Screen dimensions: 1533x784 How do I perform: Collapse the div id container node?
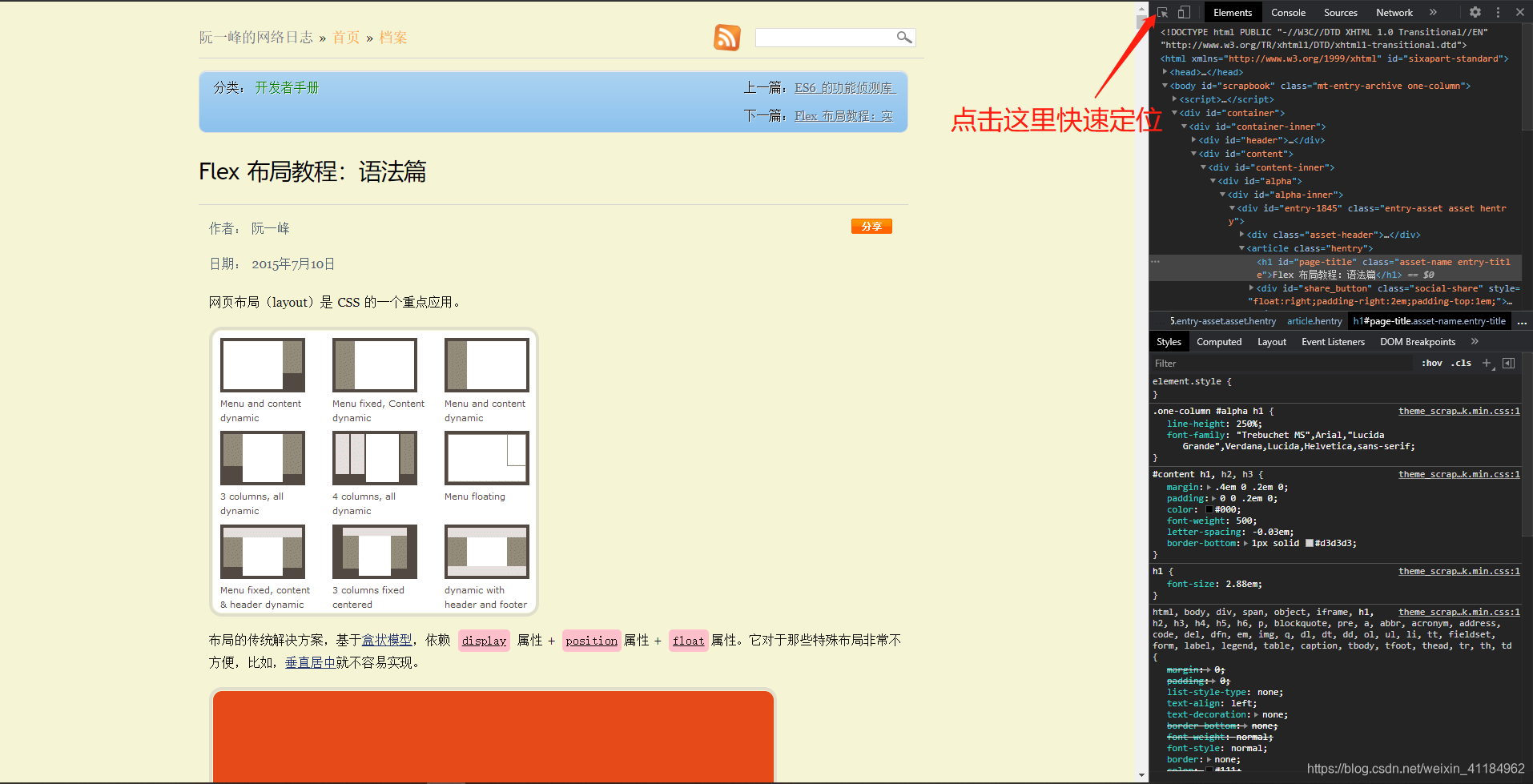coord(1175,113)
